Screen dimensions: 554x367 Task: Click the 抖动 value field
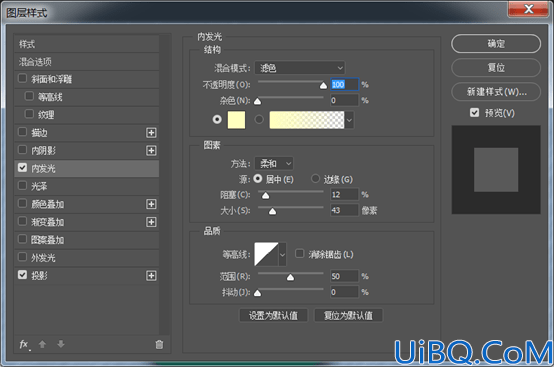[x=344, y=292]
